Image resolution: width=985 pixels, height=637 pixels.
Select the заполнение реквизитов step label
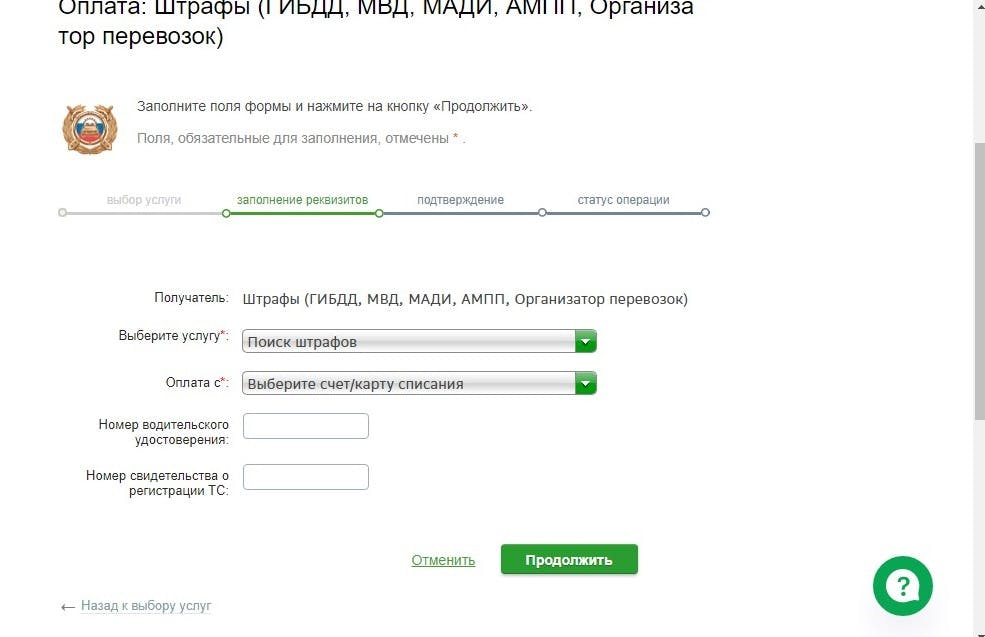[302, 200]
